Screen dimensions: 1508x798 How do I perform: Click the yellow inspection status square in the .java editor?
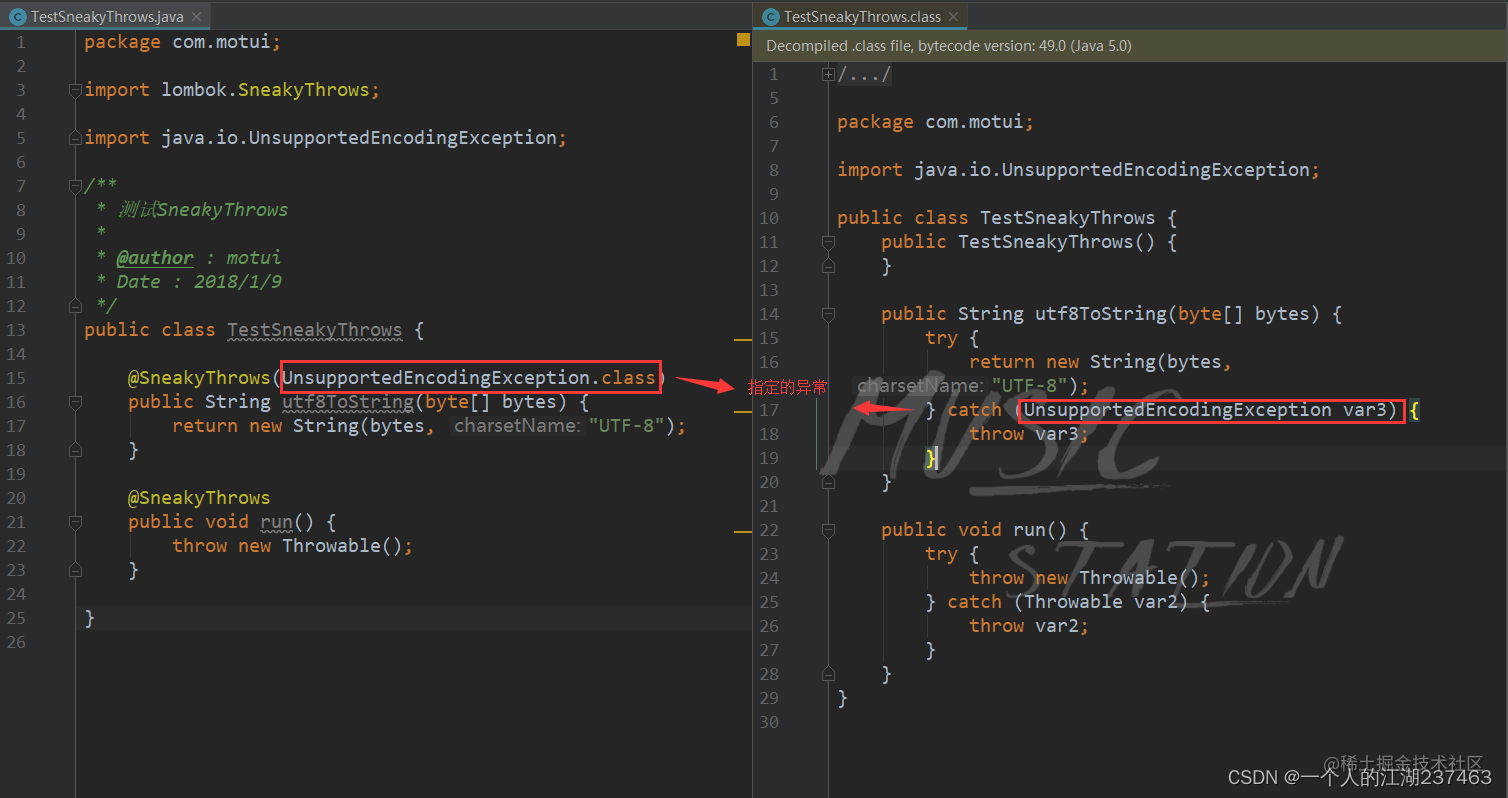(x=743, y=40)
